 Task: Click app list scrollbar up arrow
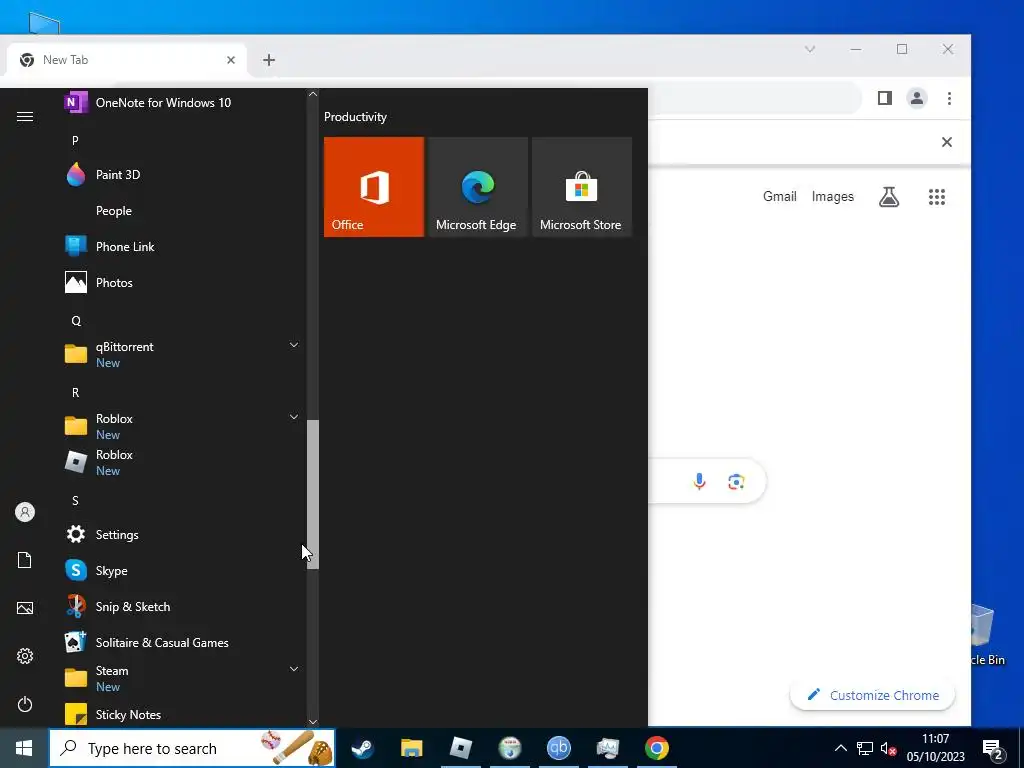tap(313, 94)
